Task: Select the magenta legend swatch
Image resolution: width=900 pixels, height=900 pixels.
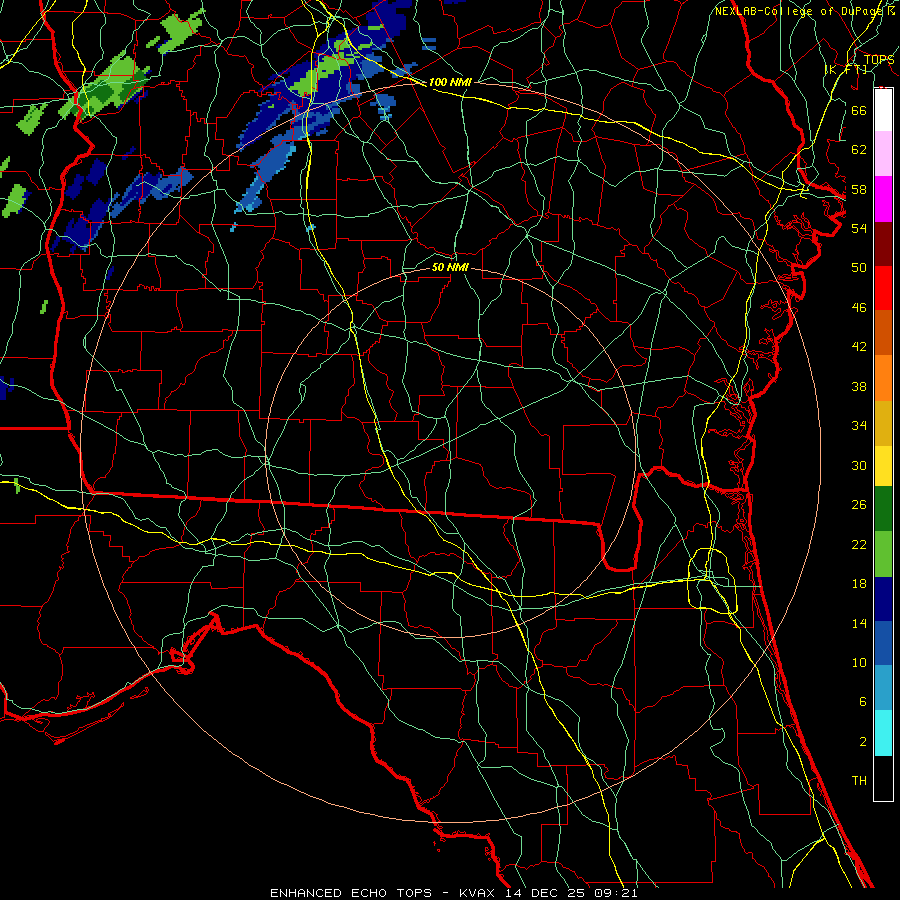Action: pos(883,199)
